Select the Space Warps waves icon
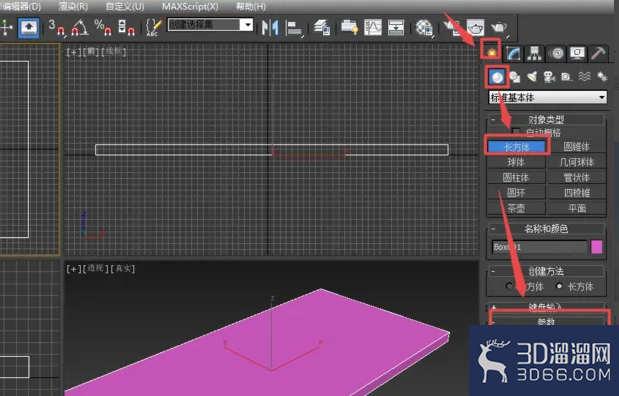The height and width of the screenshot is (396, 619). [585, 77]
